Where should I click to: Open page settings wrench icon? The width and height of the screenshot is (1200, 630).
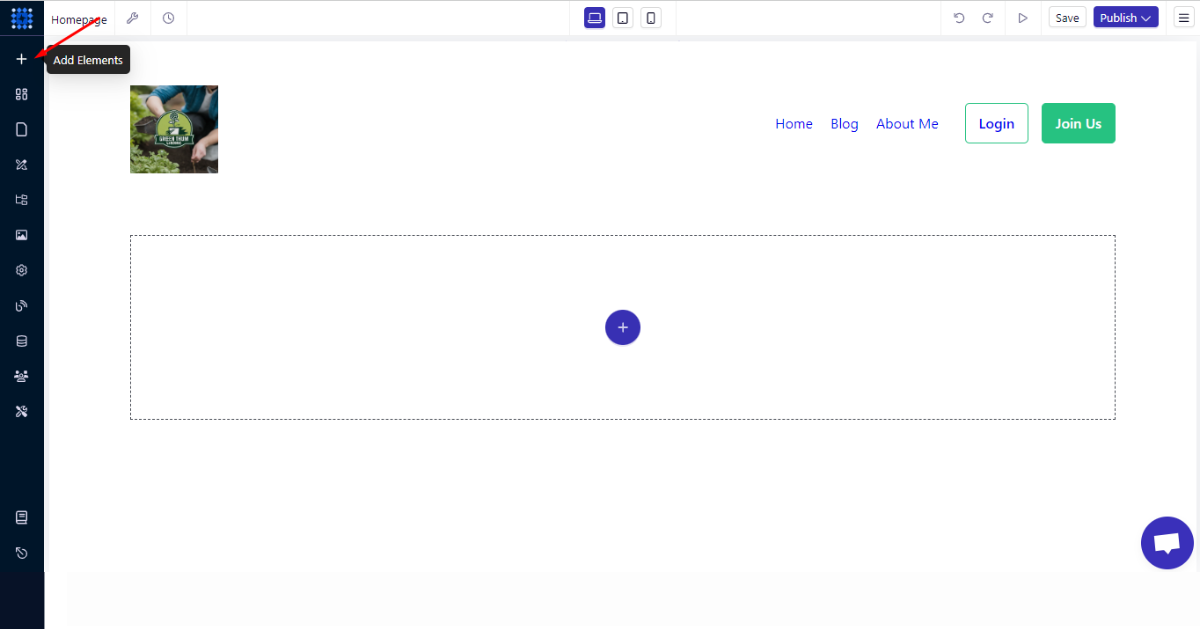132,18
